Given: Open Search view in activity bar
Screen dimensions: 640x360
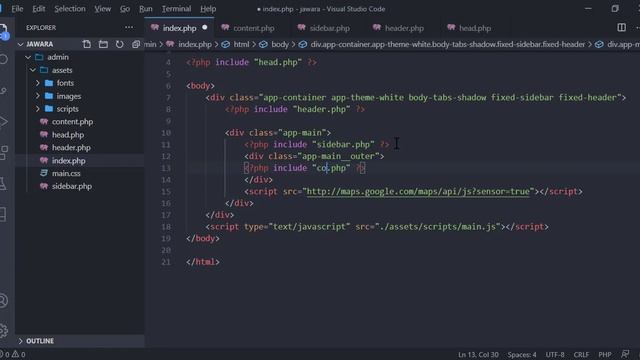Looking at the screenshot, I should [x=3, y=60].
